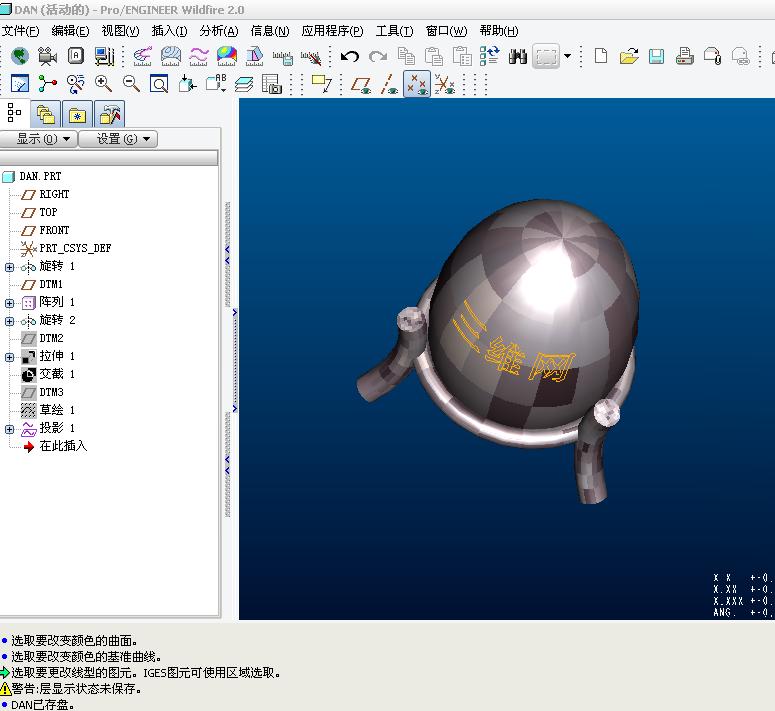Expand the 投影 1 feature node
The height and width of the screenshot is (711, 775).
click(x=9, y=429)
